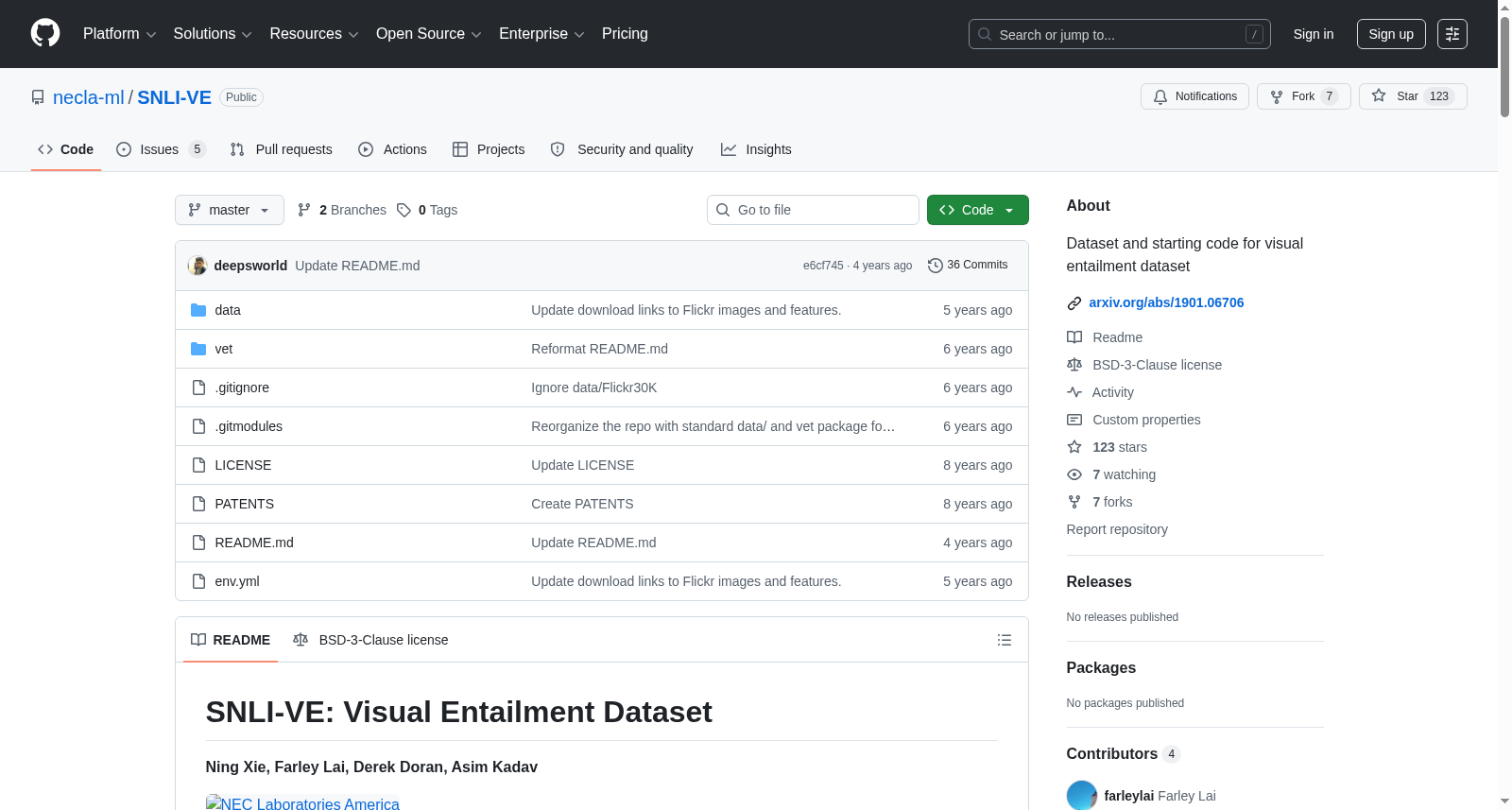
Task: Open the data folder
Action: tap(227, 310)
